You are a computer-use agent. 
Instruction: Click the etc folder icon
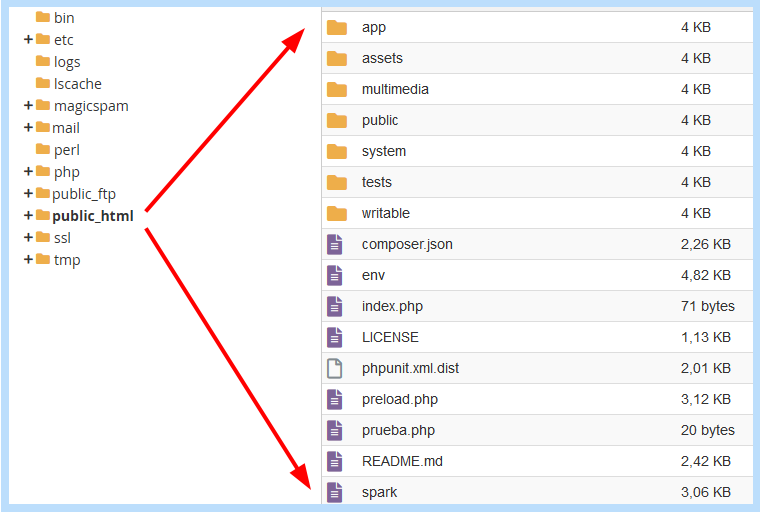[43, 39]
